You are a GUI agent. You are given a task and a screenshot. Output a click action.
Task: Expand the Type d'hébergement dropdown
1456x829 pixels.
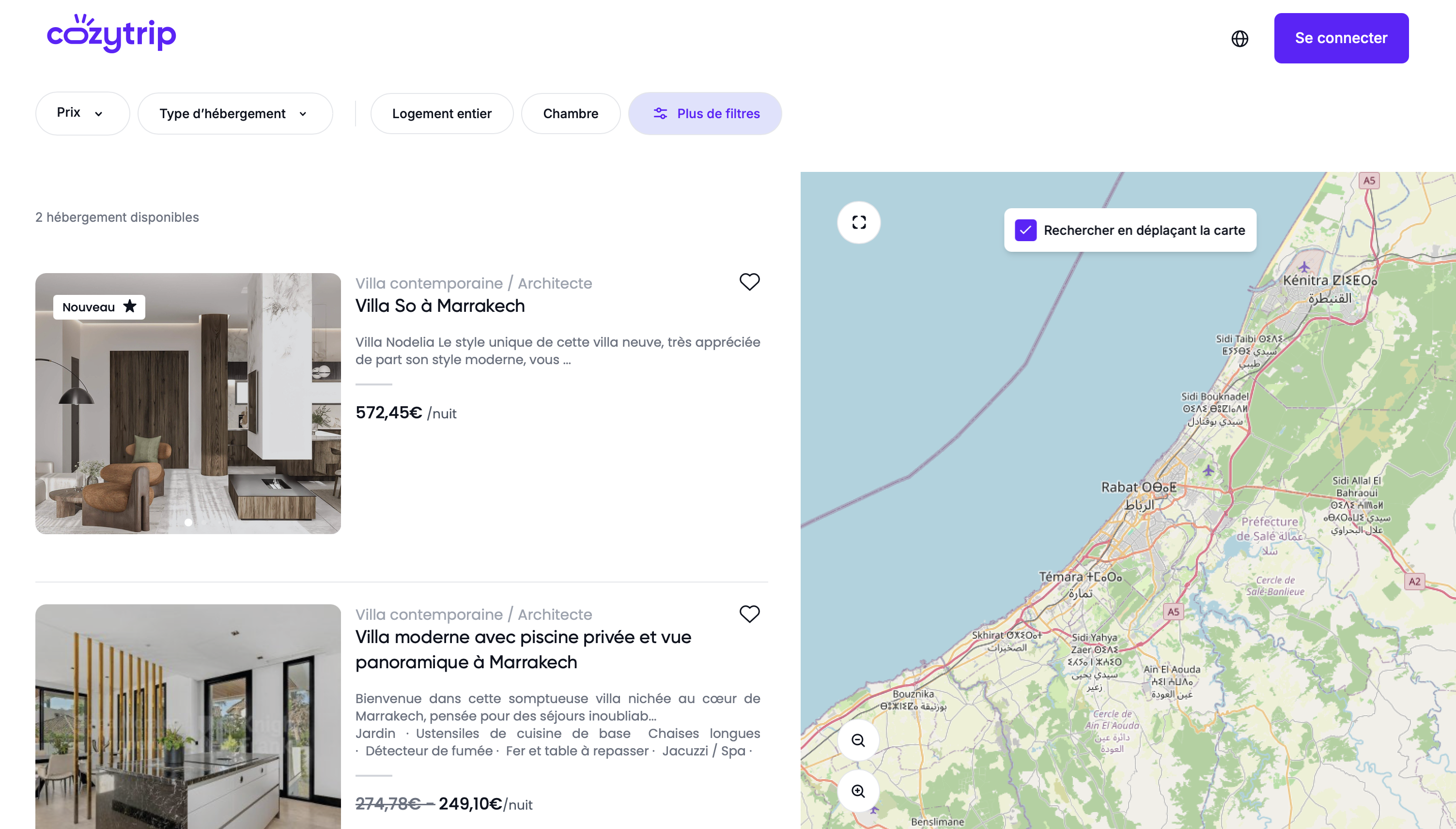click(x=235, y=113)
